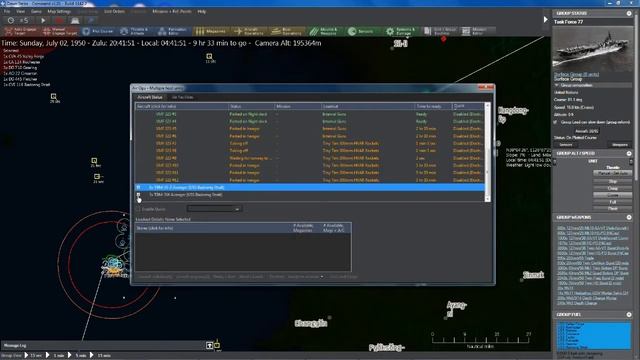Set time compression to 15 sec

pyautogui.click(x=33, y=356)
